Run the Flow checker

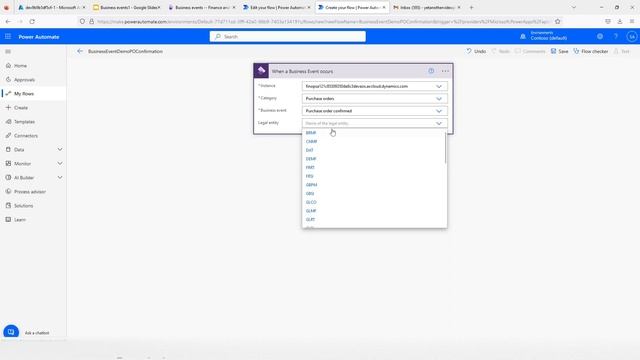click(591, 51)
